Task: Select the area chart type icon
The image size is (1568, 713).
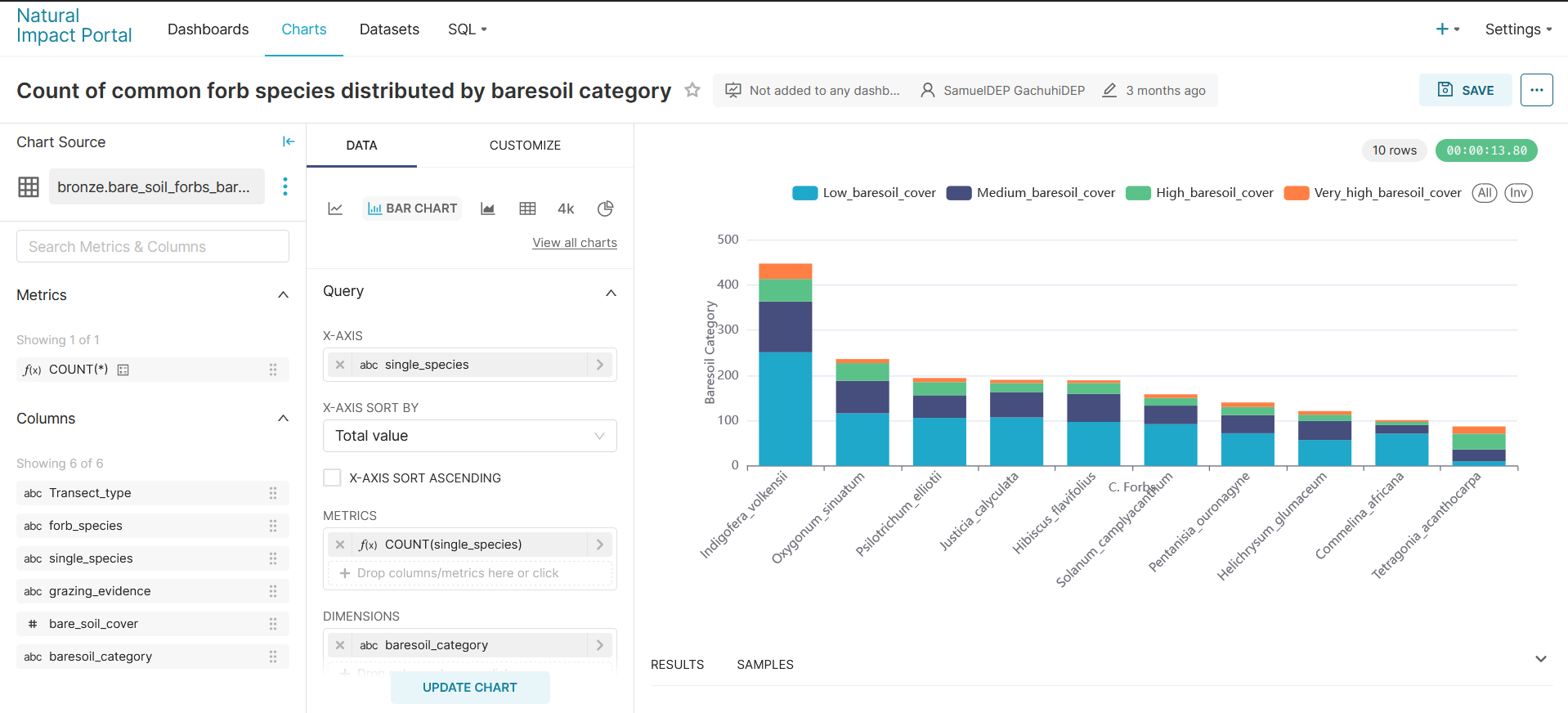Action: [488, 209]
